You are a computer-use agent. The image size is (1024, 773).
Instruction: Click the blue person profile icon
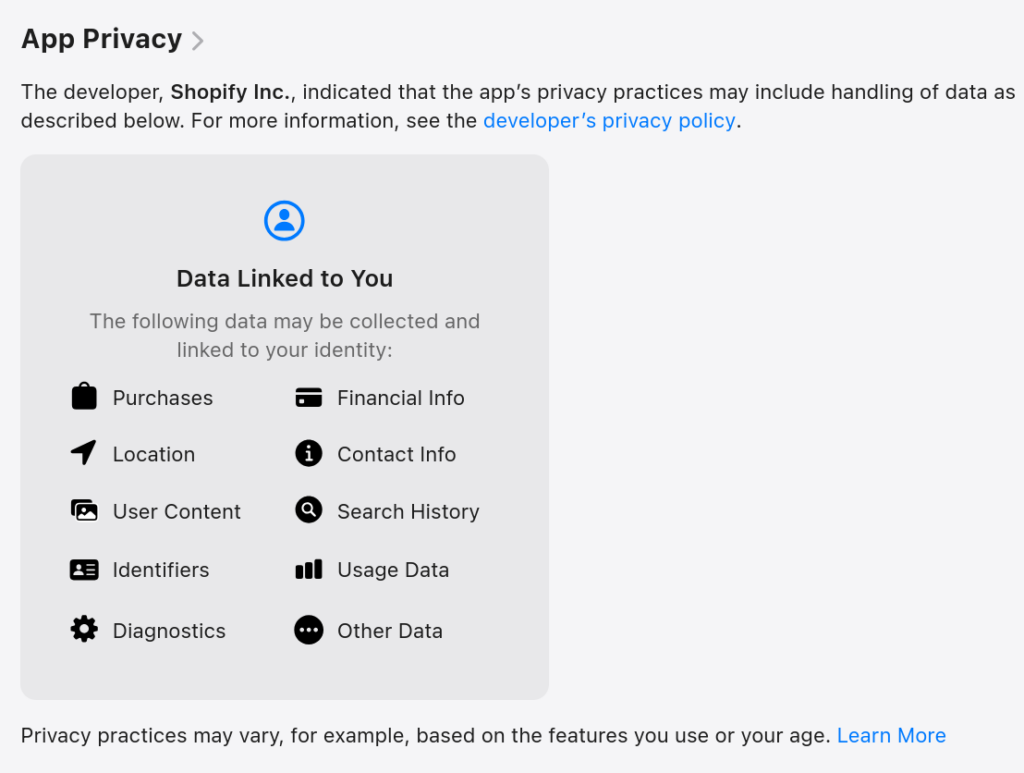click(284, 220)
